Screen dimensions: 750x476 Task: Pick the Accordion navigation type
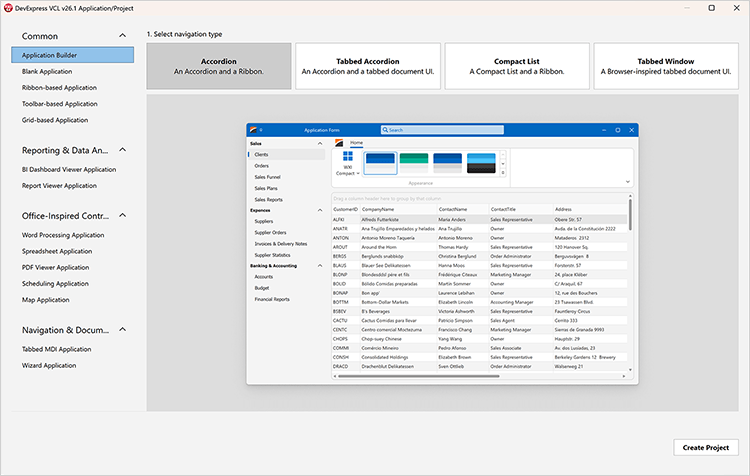pyautogui.click(x=219, y=66)
